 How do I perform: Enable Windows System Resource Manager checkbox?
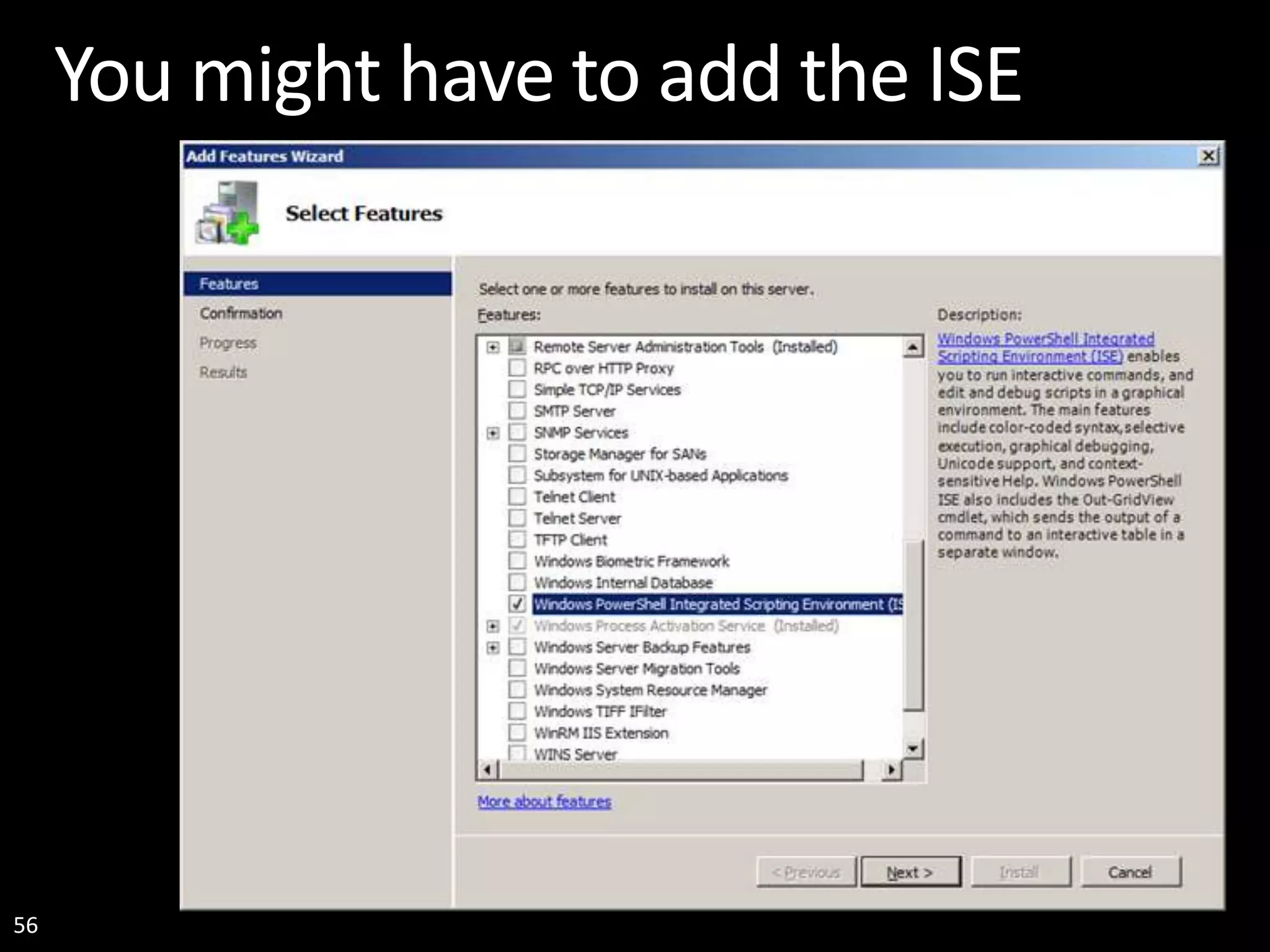point(517,690)
